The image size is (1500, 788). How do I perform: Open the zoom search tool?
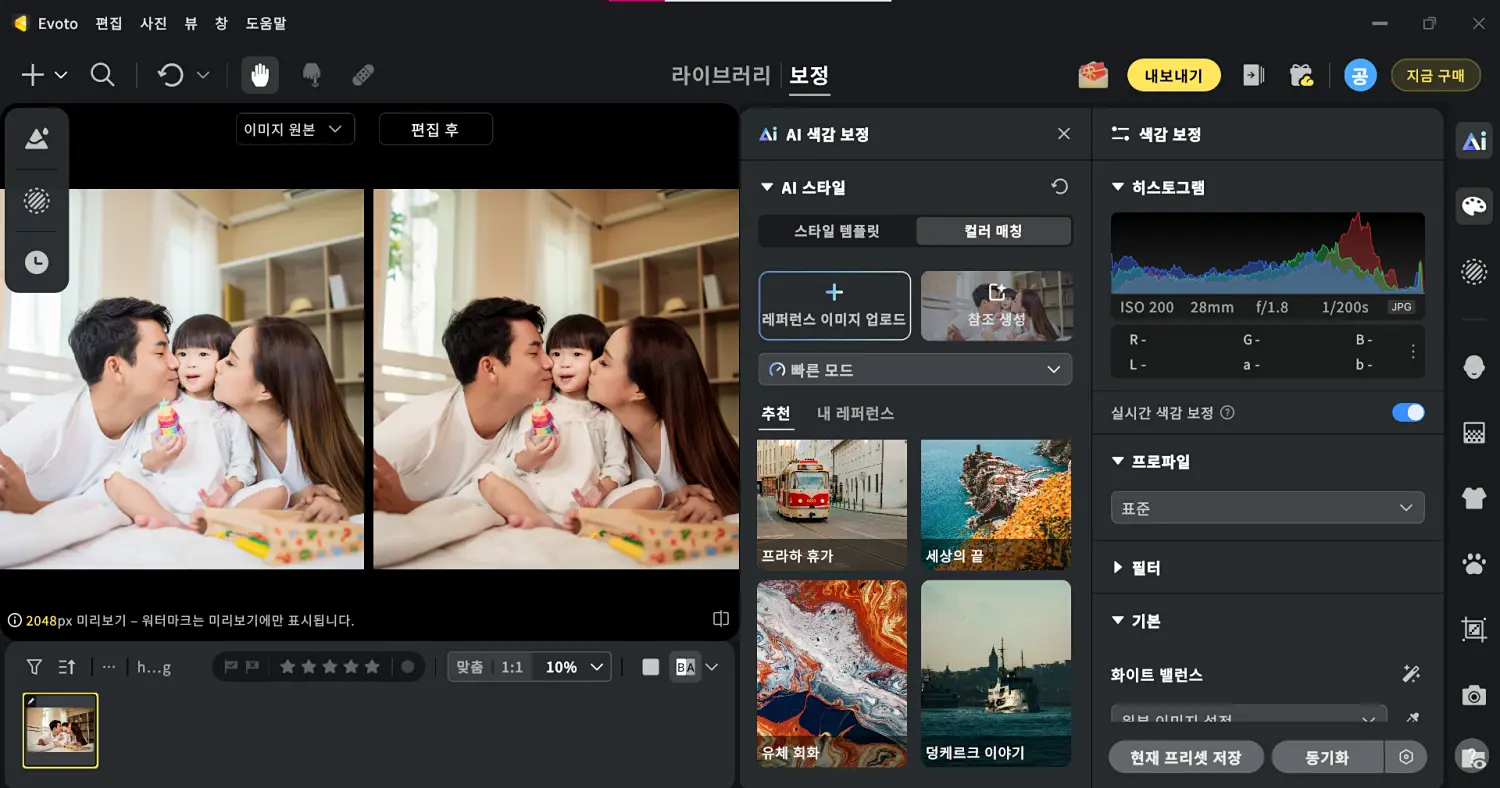(x=103, y=75)
